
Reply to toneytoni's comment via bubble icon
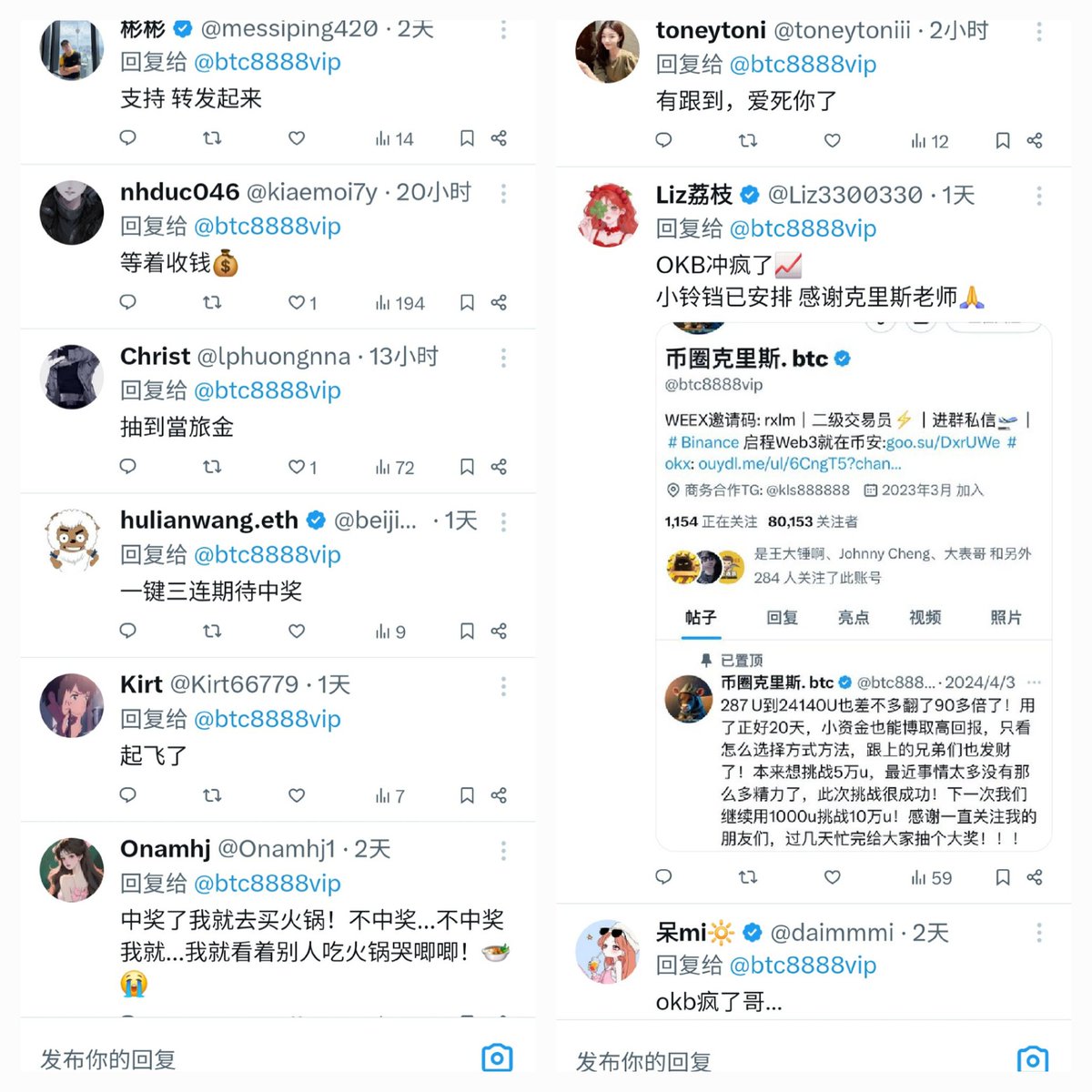pos(664,140)
